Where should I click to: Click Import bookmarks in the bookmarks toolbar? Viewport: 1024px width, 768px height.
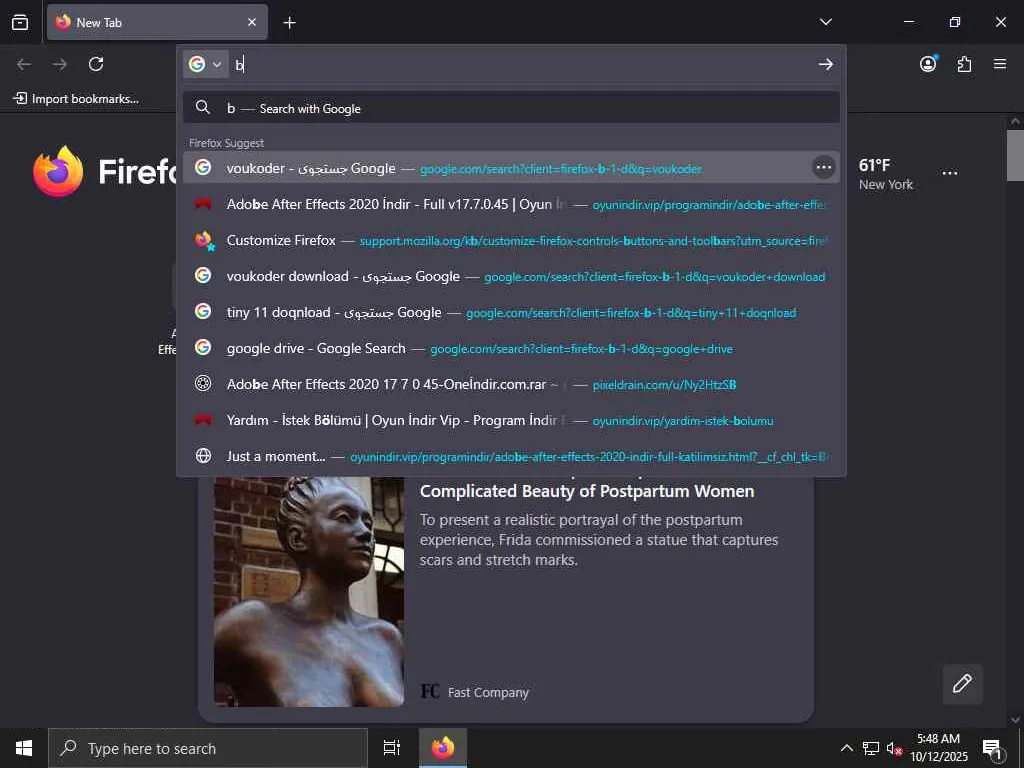point(76,99)
